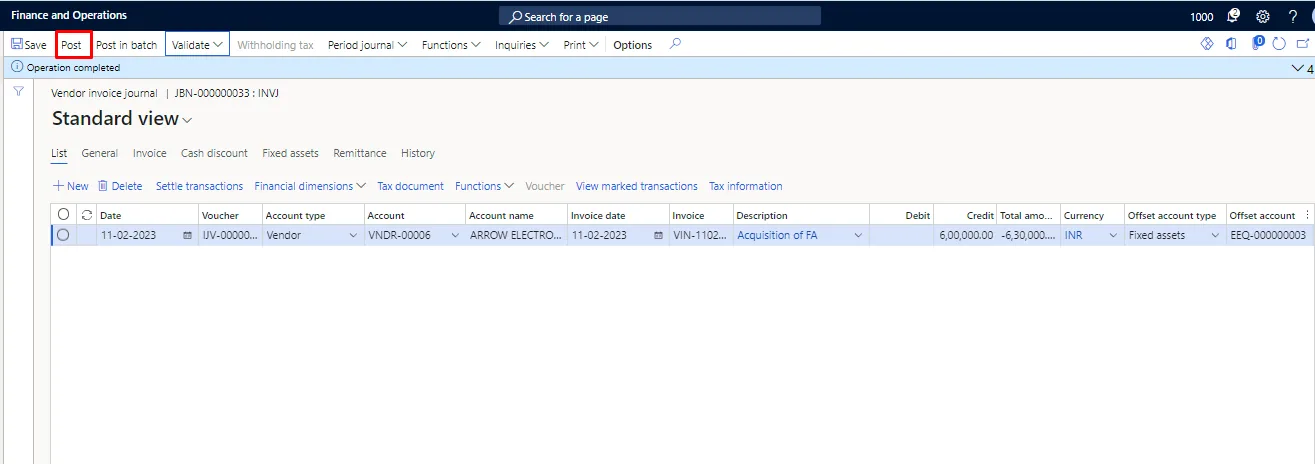Expand the Description Acquisition of FA dropdown
Viewport: 1315px width, 464px height.
point(858,236)
